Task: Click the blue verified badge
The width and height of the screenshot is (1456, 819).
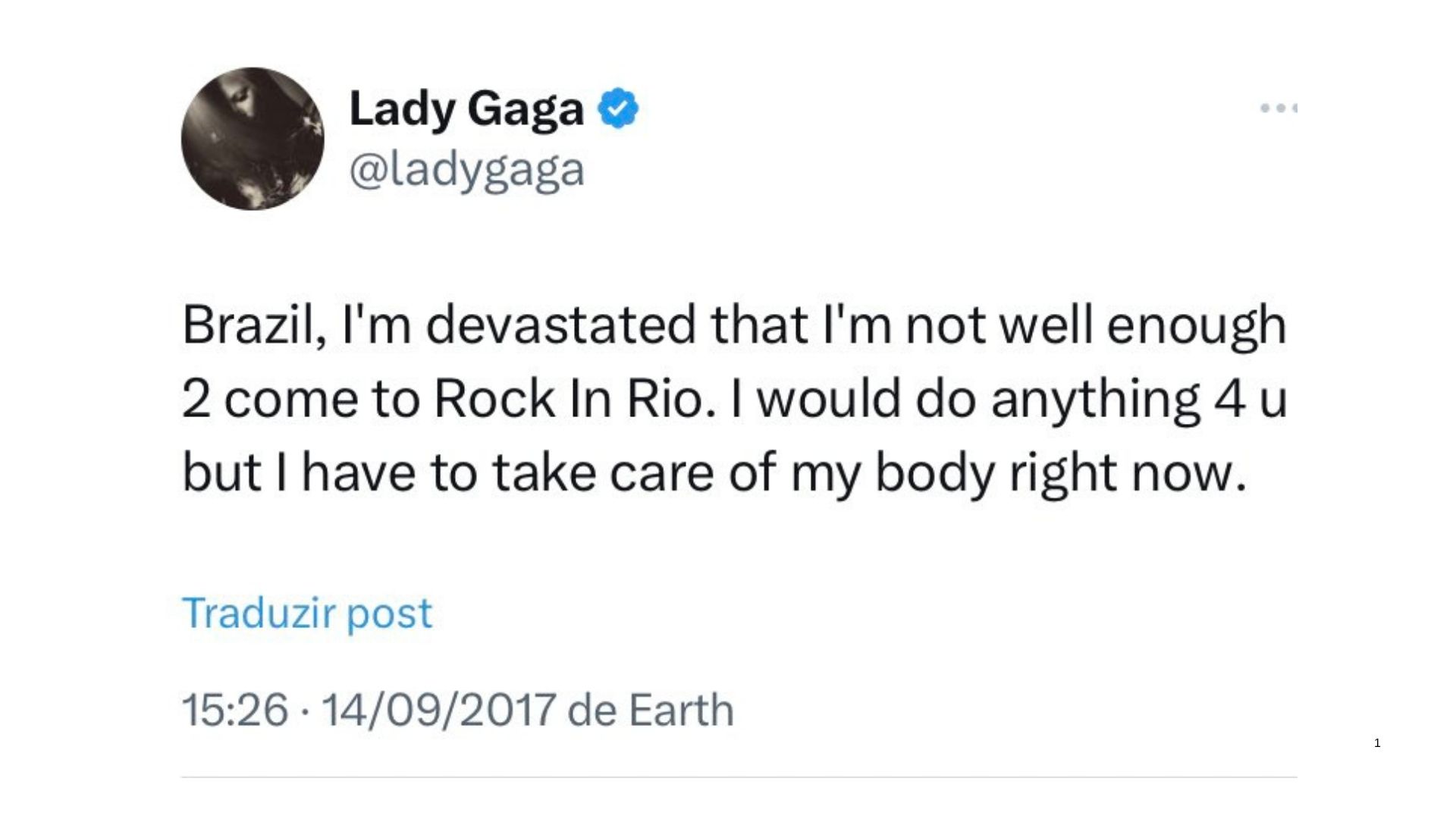Action: click(618, 108)
